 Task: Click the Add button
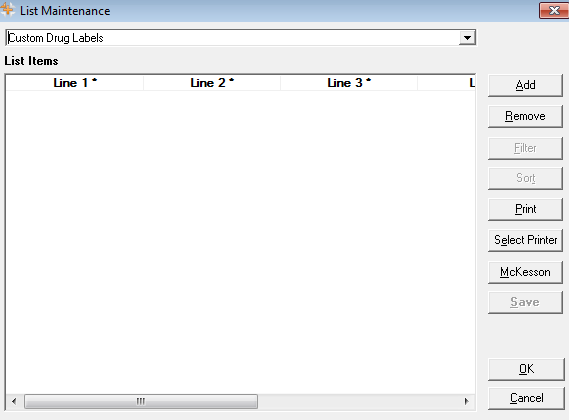tap(525, 85)
